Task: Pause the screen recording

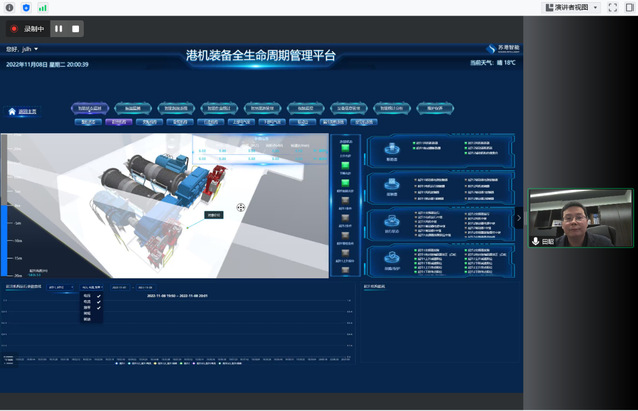Action: tap(59, 29)
